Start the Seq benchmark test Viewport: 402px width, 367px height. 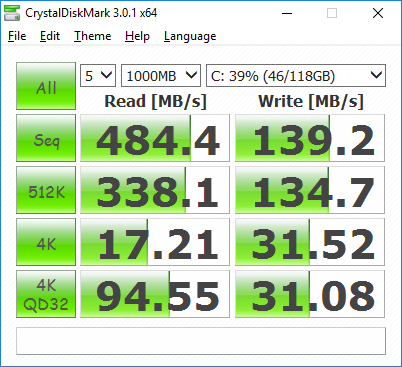(x=46, y=138)
